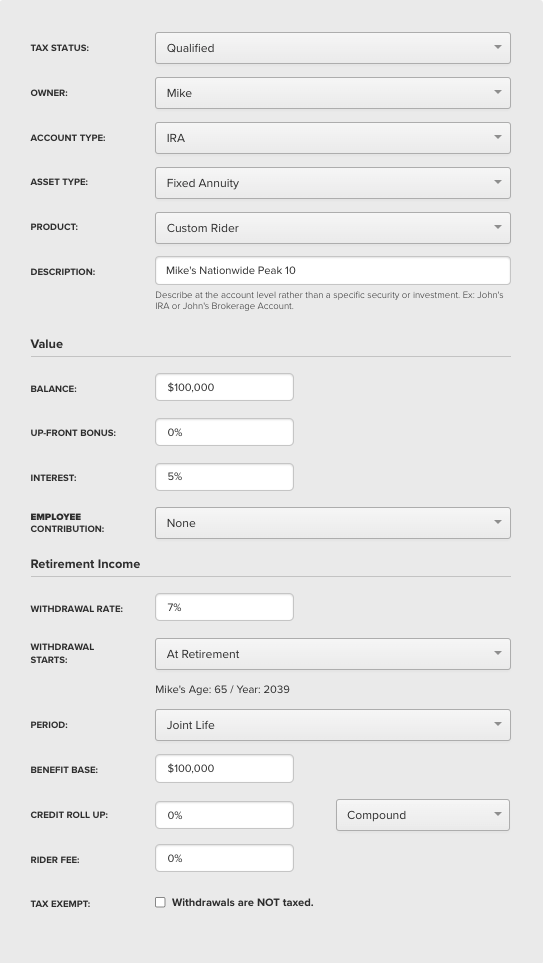Open the Compound roll up type dropdown
544x963 pixels.
point(423,815)
